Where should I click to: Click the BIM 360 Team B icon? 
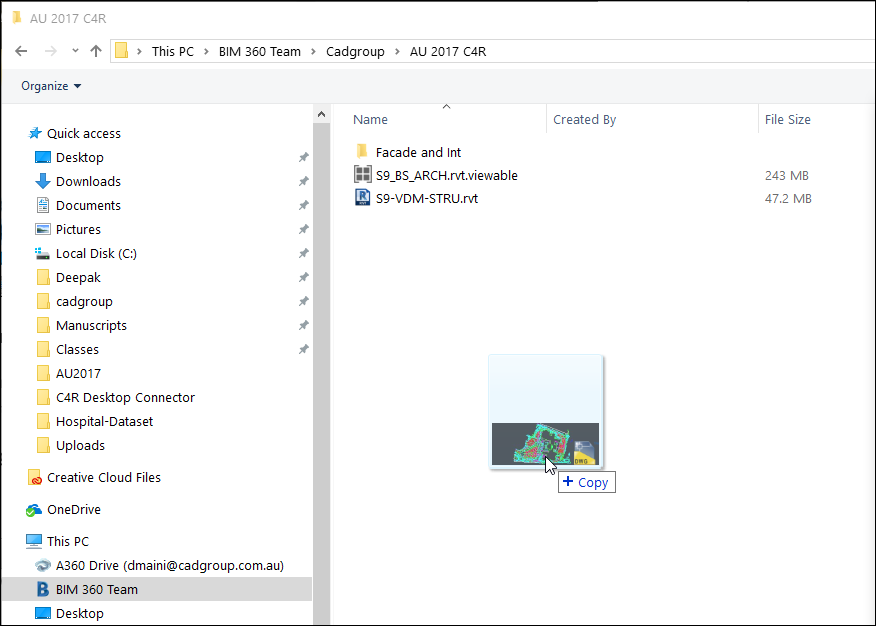click(42, 589)
